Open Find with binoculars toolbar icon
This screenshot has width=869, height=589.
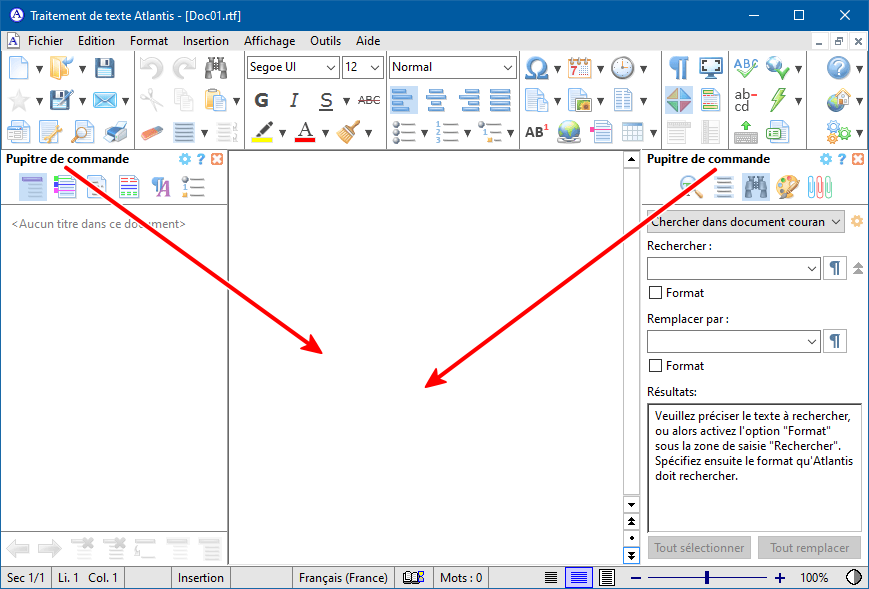[216, 68]
